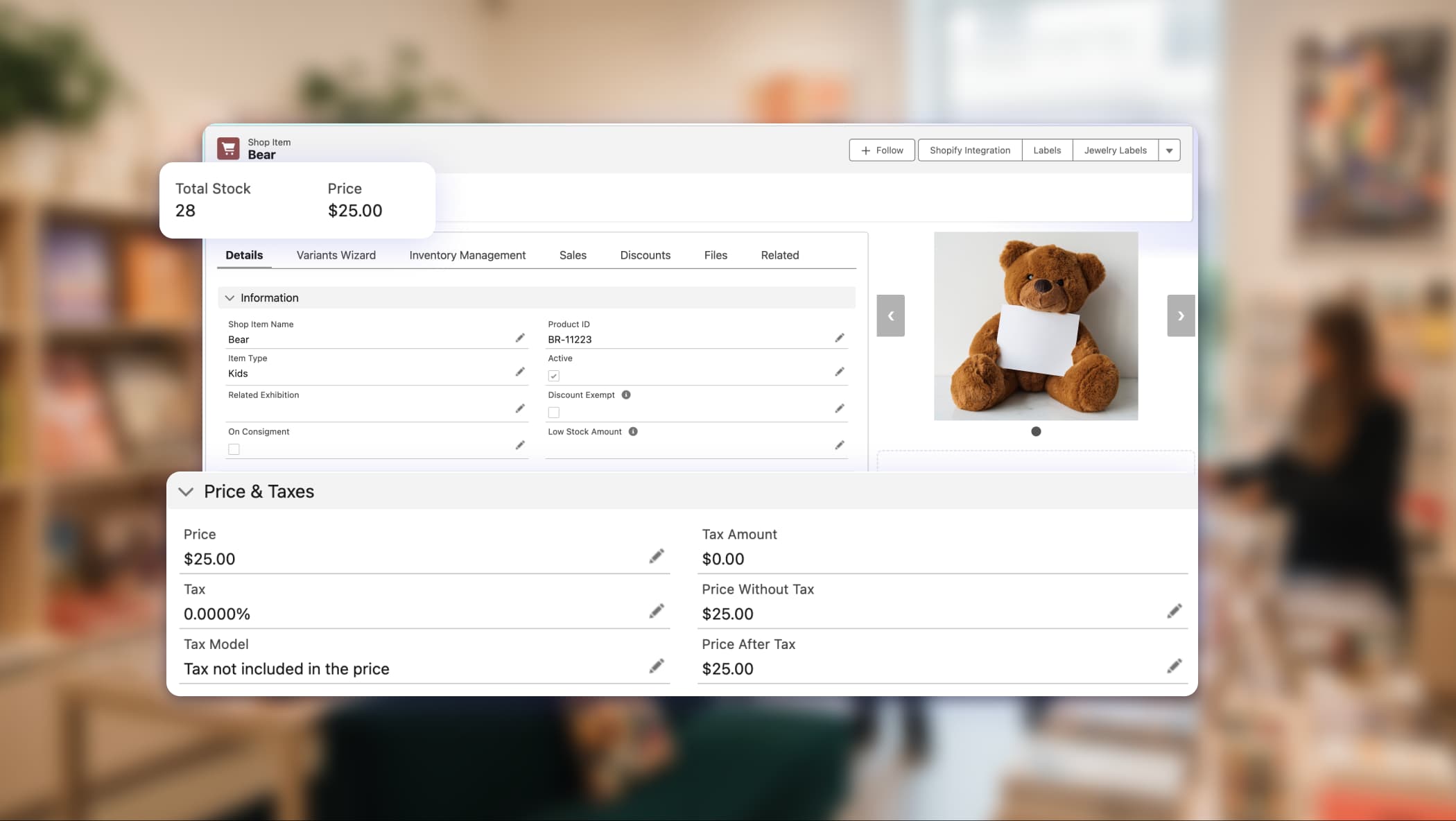
Task: Uncheck the Active checkbox
Action: tap(553, 375)
